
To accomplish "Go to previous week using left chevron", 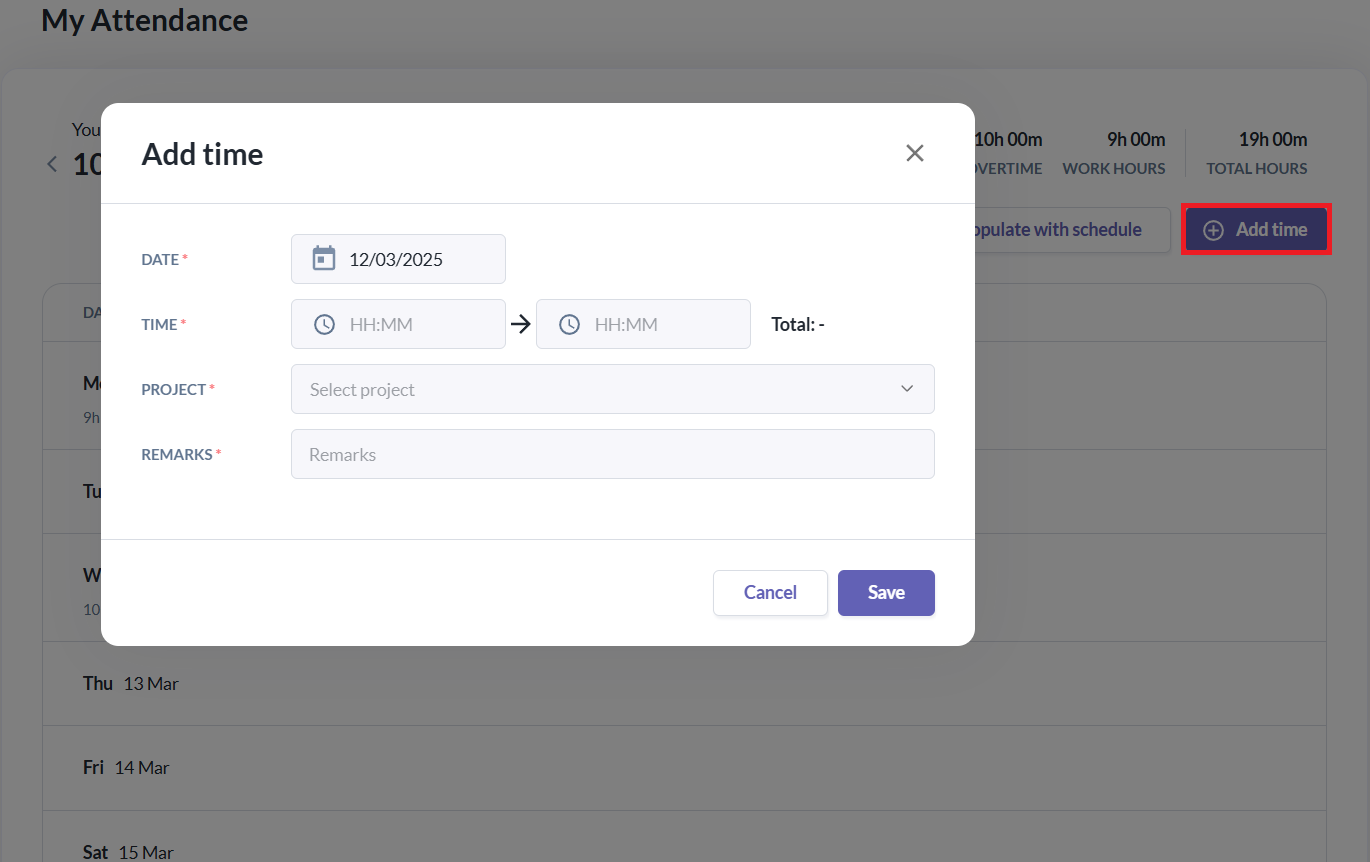I will click(x=52, y=164).
